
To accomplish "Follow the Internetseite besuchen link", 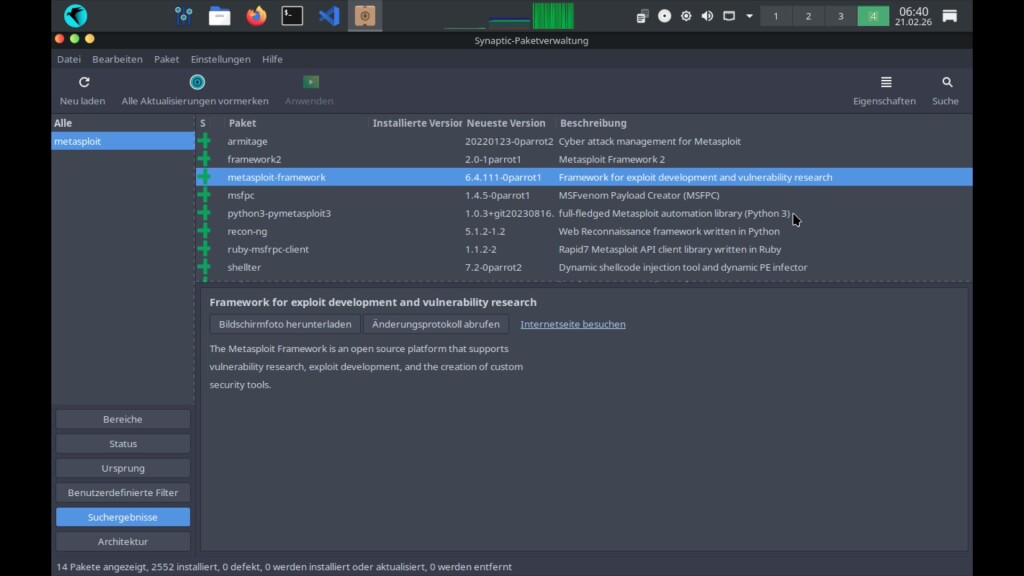I will pos(573,324).
